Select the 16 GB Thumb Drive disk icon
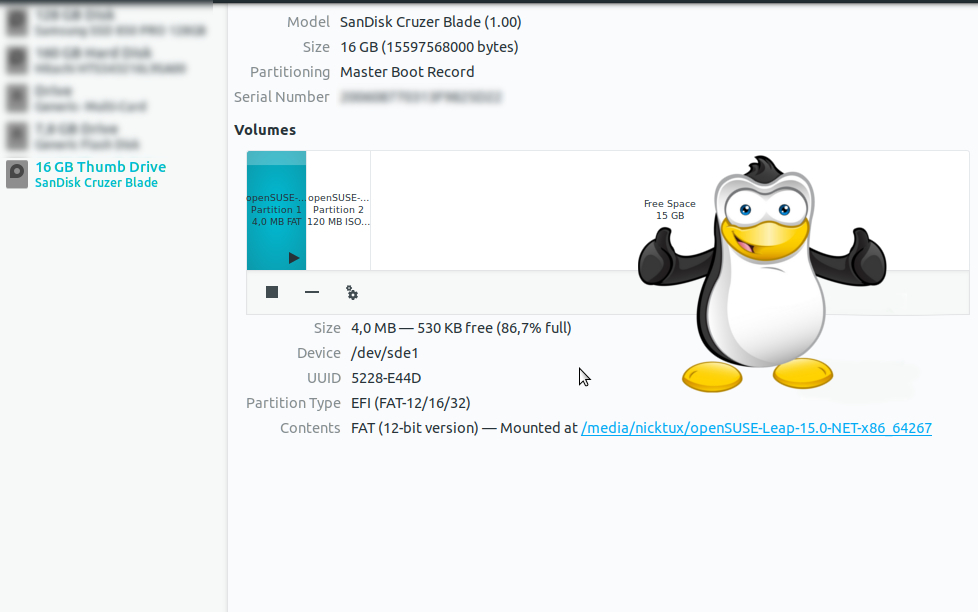The image size is (978, 612). click(17, 174)
